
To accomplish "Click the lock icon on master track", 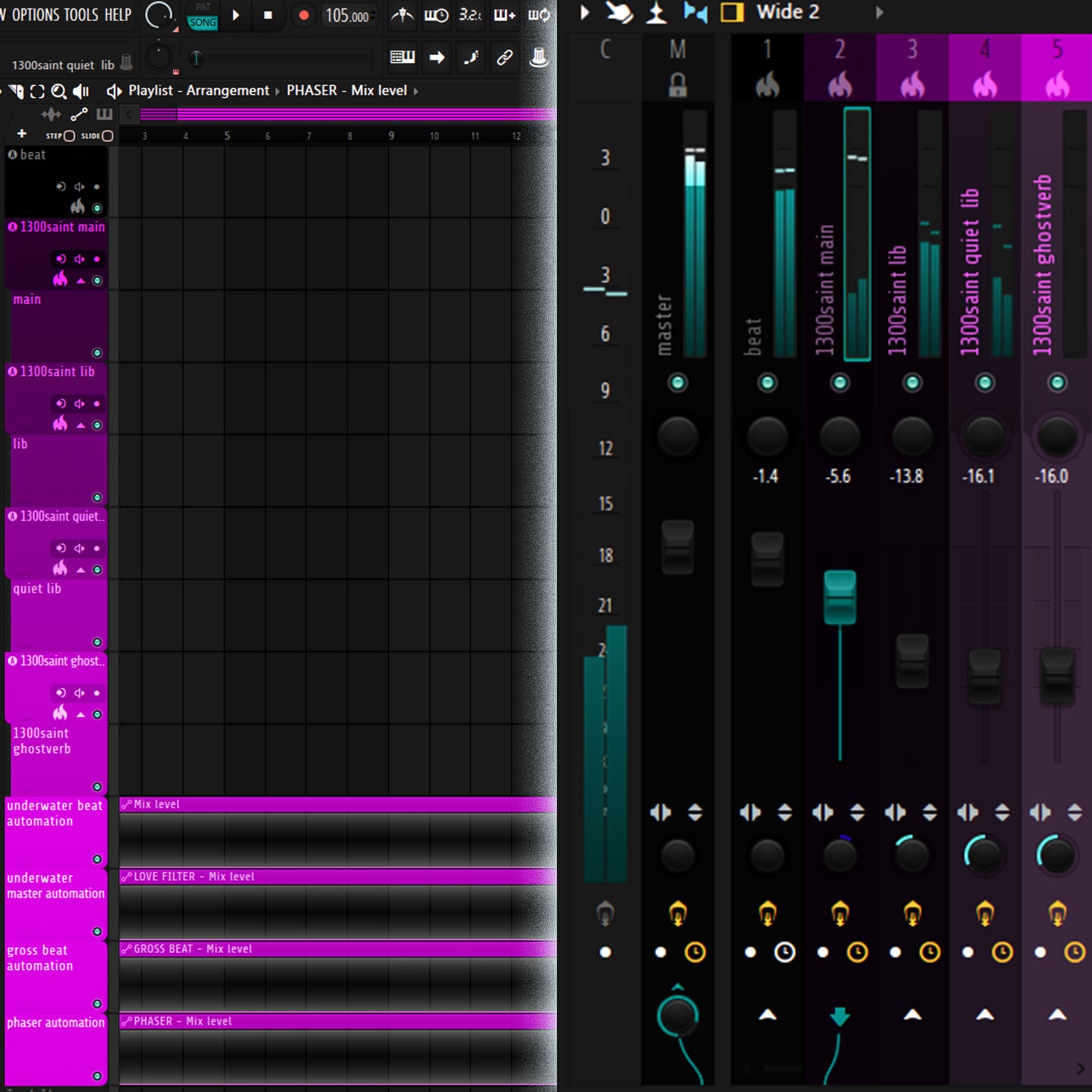I will pyautogui.click(x=677, y=85).
